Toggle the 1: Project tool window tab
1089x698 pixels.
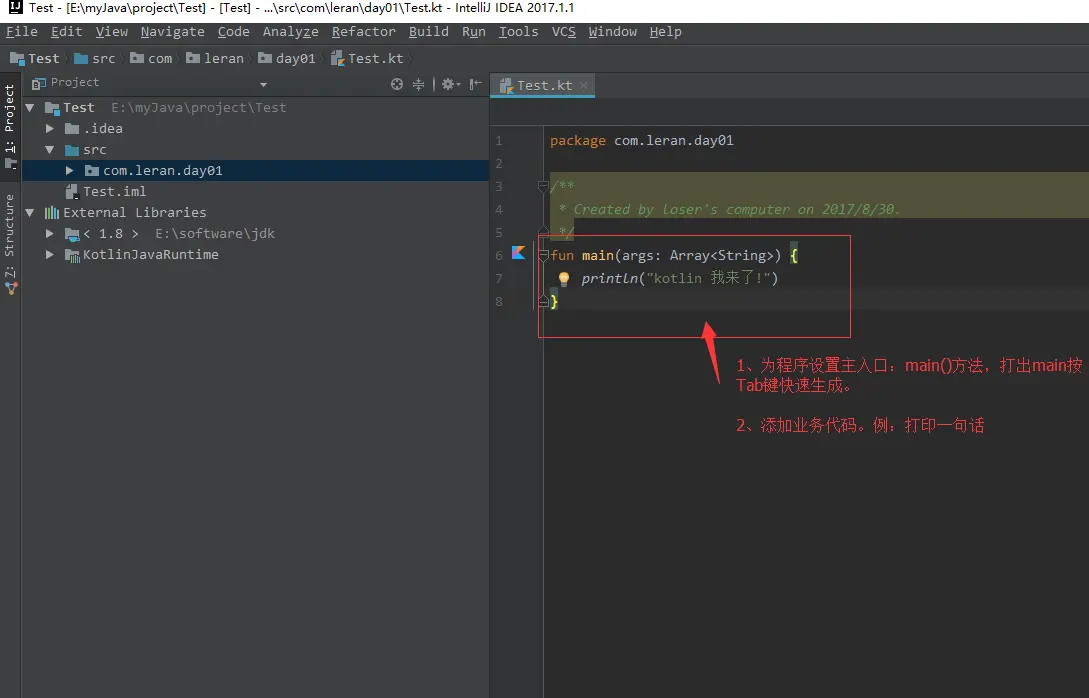pos(10,126)
